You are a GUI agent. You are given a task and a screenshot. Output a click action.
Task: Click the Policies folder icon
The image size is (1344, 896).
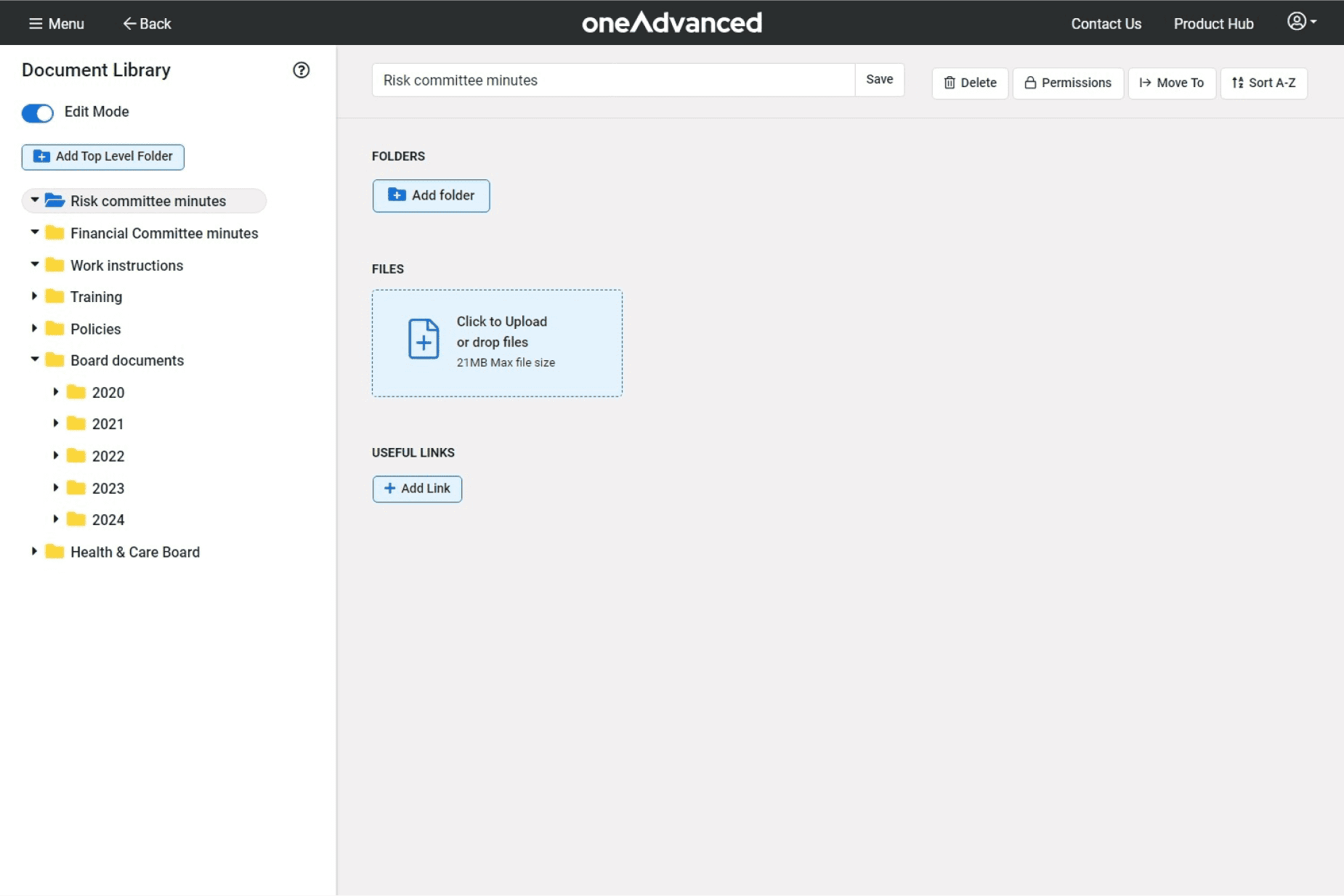tap(54, 329)
